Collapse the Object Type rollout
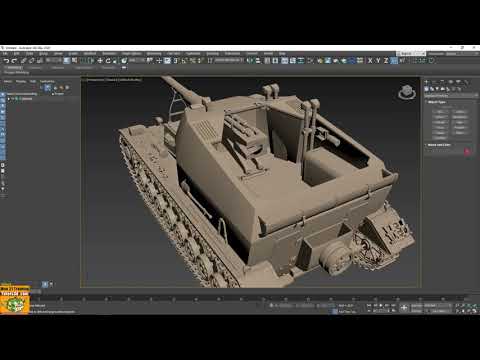 (x=437, y=102)
